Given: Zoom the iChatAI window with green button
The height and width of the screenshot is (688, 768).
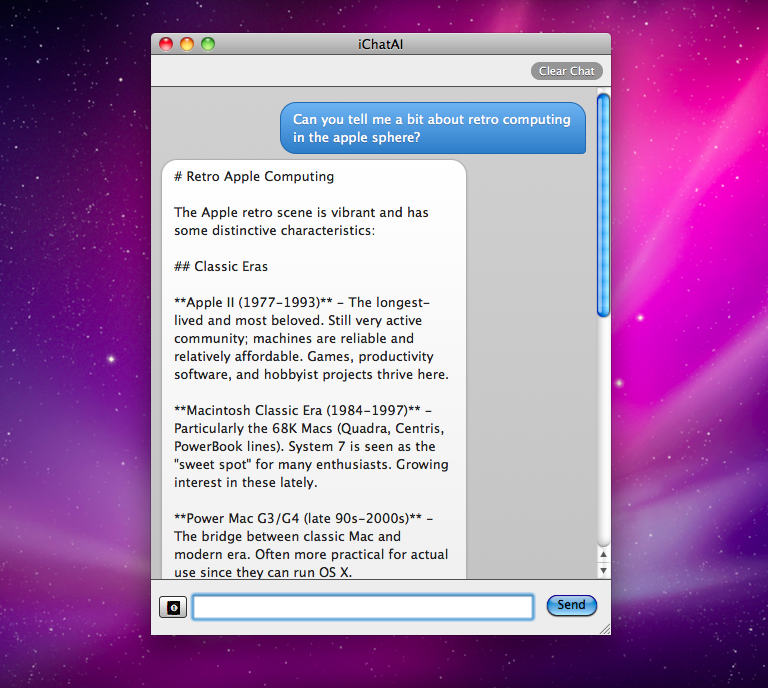Looking at the screenshot, I should pyautogui.click(x=208, y=44).
